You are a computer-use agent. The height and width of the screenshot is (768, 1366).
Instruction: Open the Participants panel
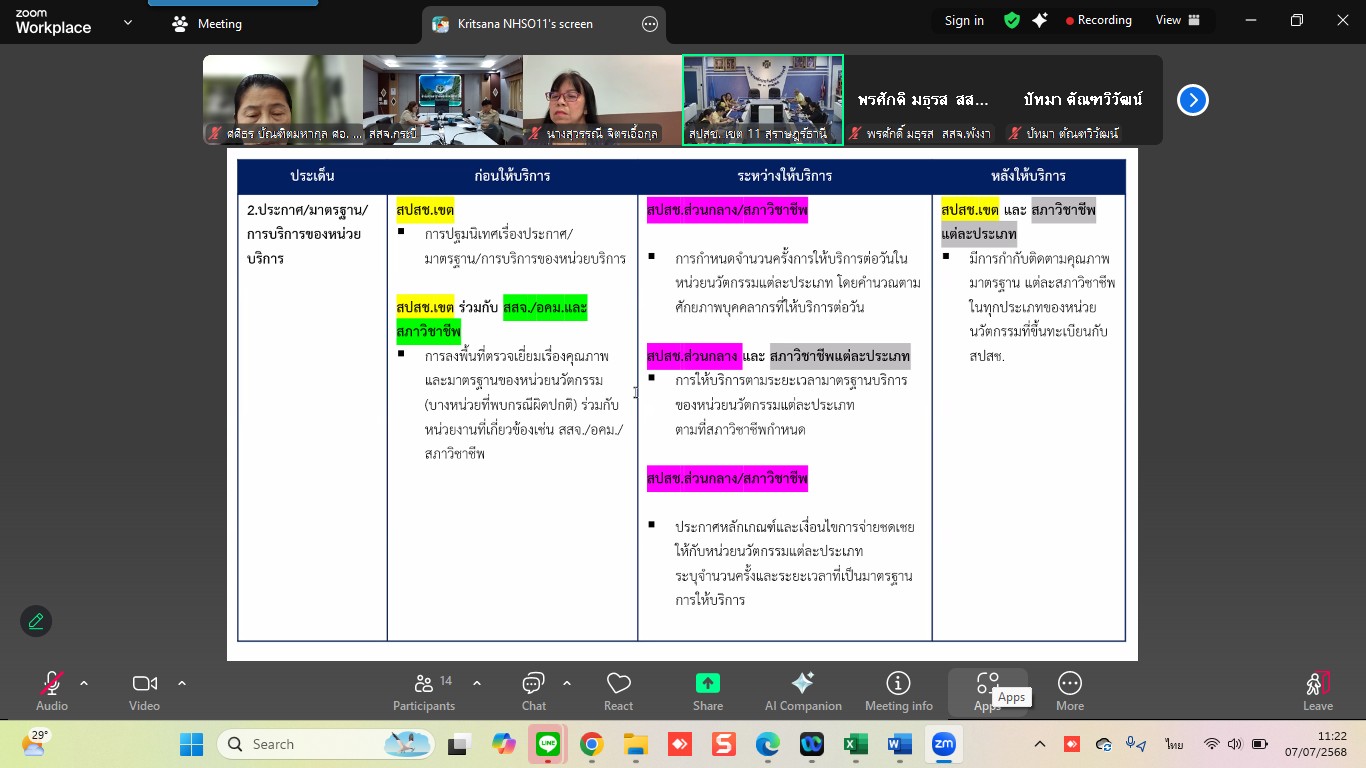(424, 691)
